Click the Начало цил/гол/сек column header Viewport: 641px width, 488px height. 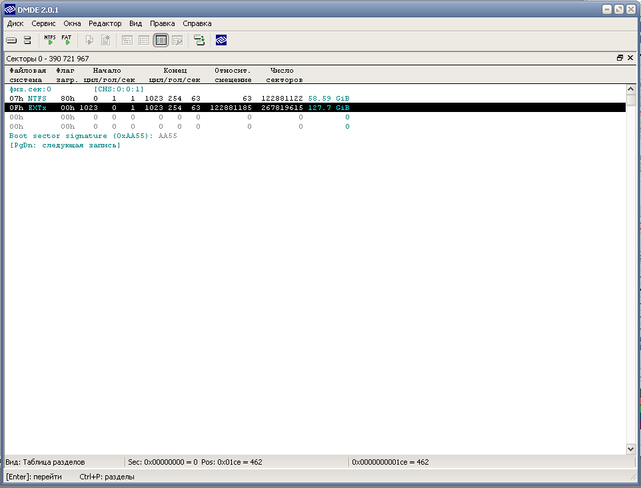click(x=109, y=75)
